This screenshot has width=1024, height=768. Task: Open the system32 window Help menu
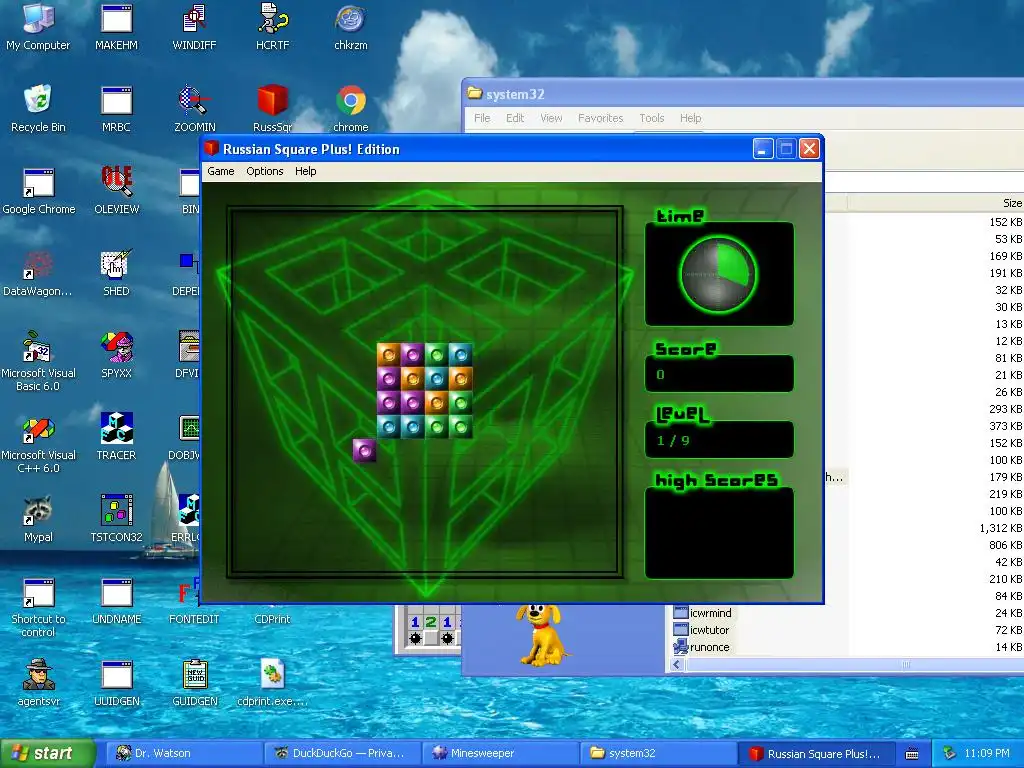coord(690,118)
